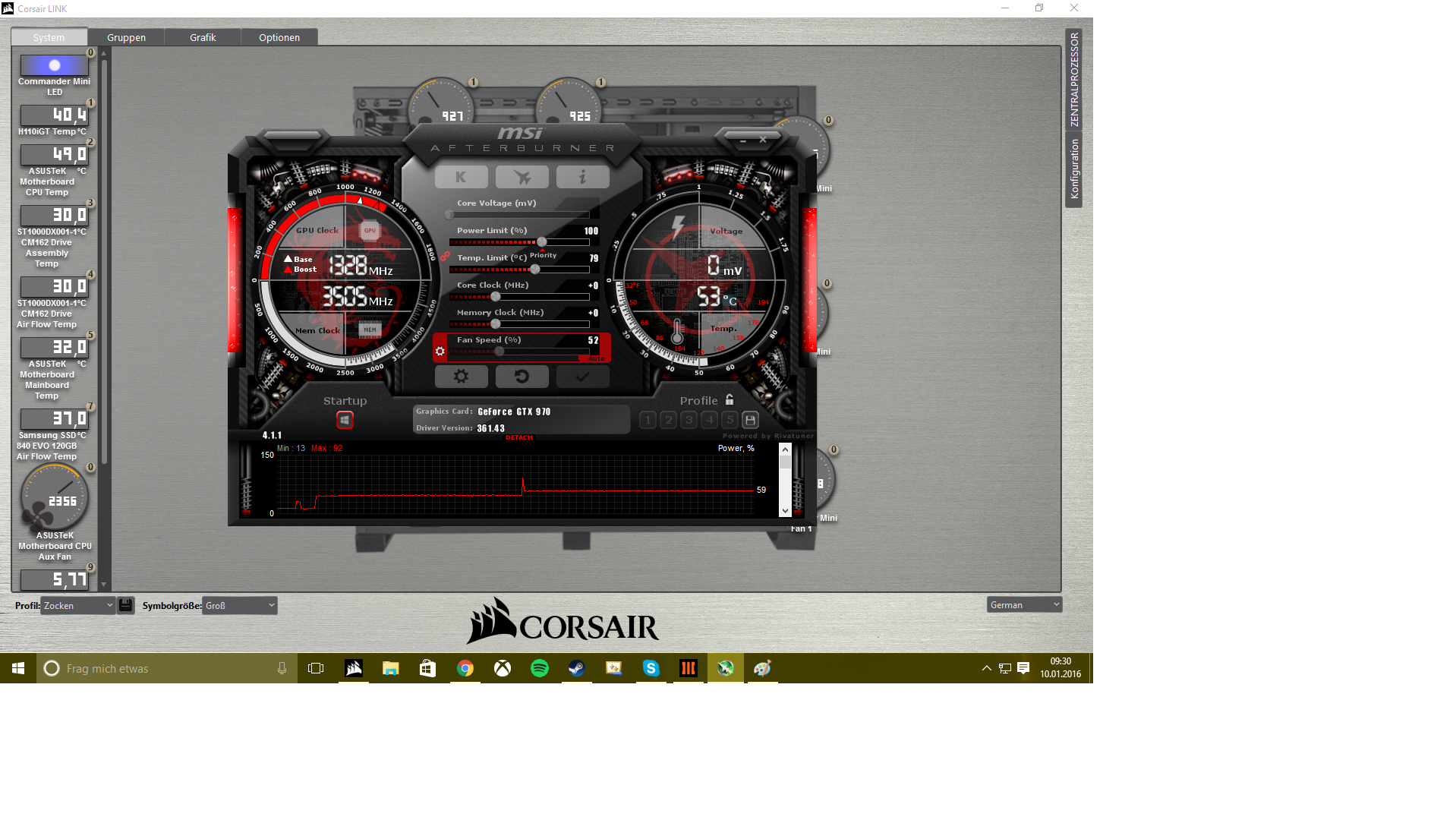This screenshot has width=1456, height=820.
Task: Click the Cortana search box
Action: pyautogui.click(x=167, y=668)
